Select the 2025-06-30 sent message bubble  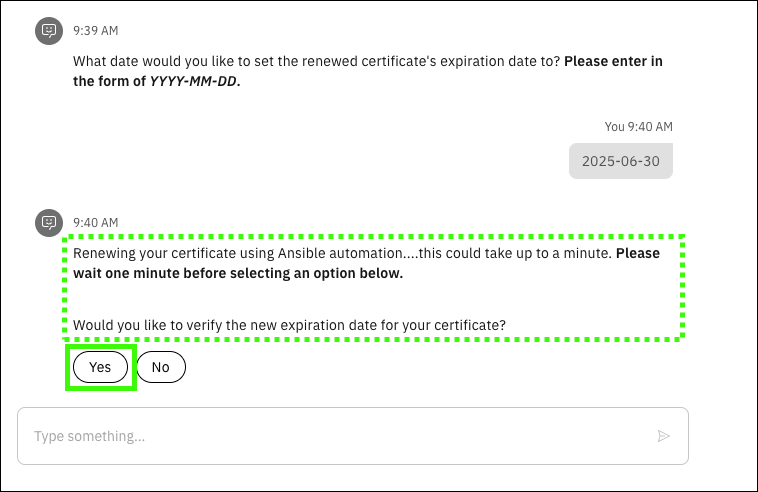click(x=621, y=160)
